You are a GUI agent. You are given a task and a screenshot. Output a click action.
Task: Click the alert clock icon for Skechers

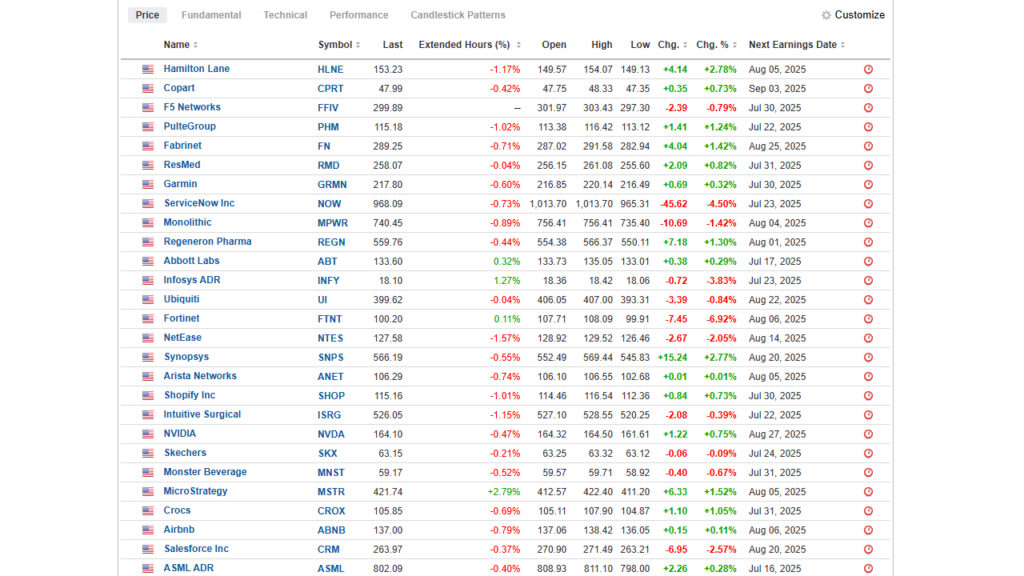pos(868,453)
